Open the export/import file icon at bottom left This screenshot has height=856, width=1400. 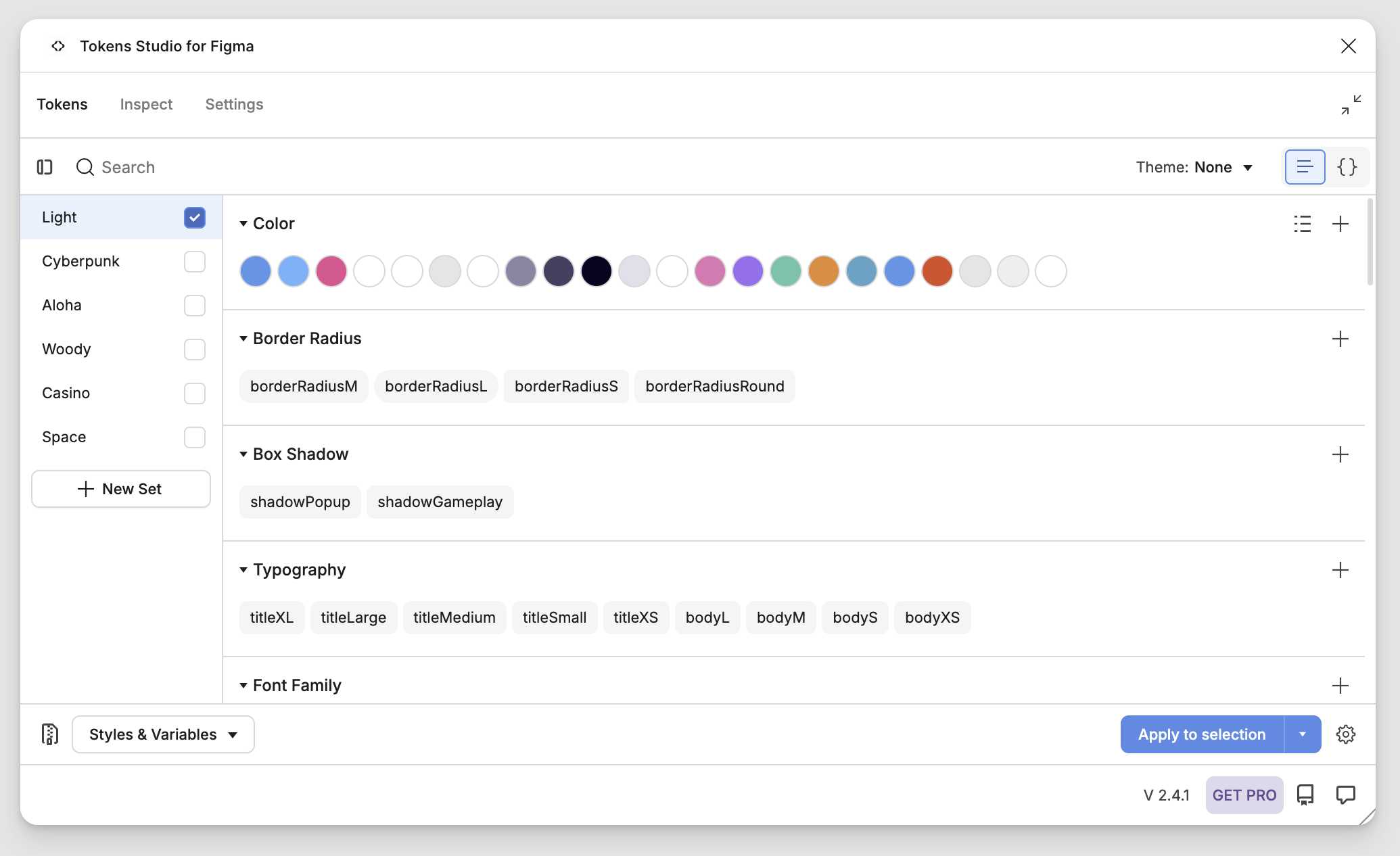click(50, 734)
